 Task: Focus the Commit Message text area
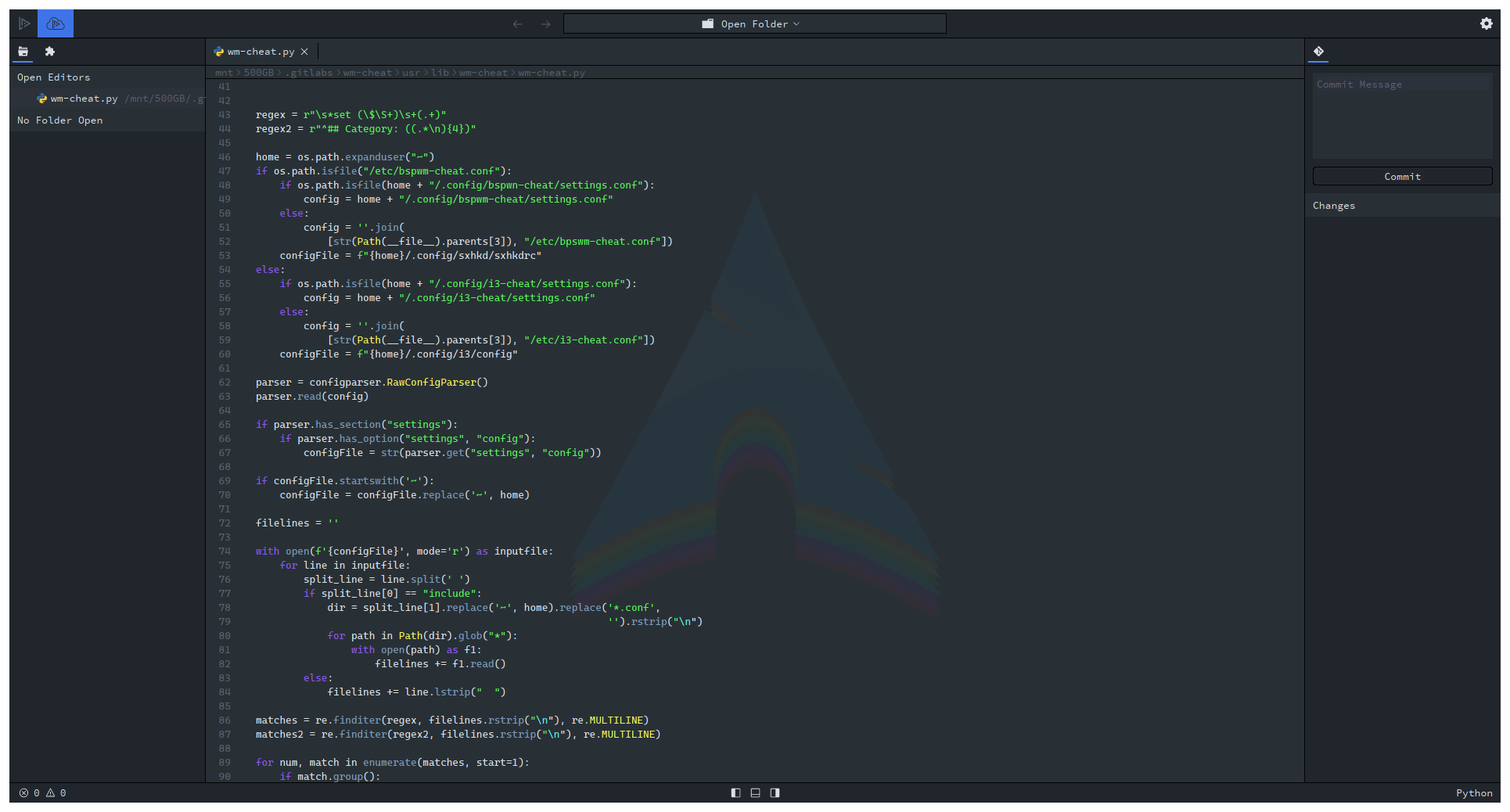pyautogui.click(x=1402, y=116)
